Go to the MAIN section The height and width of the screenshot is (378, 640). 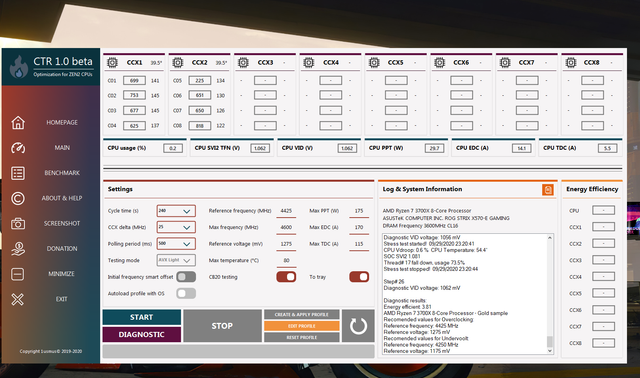coord(62,148)
